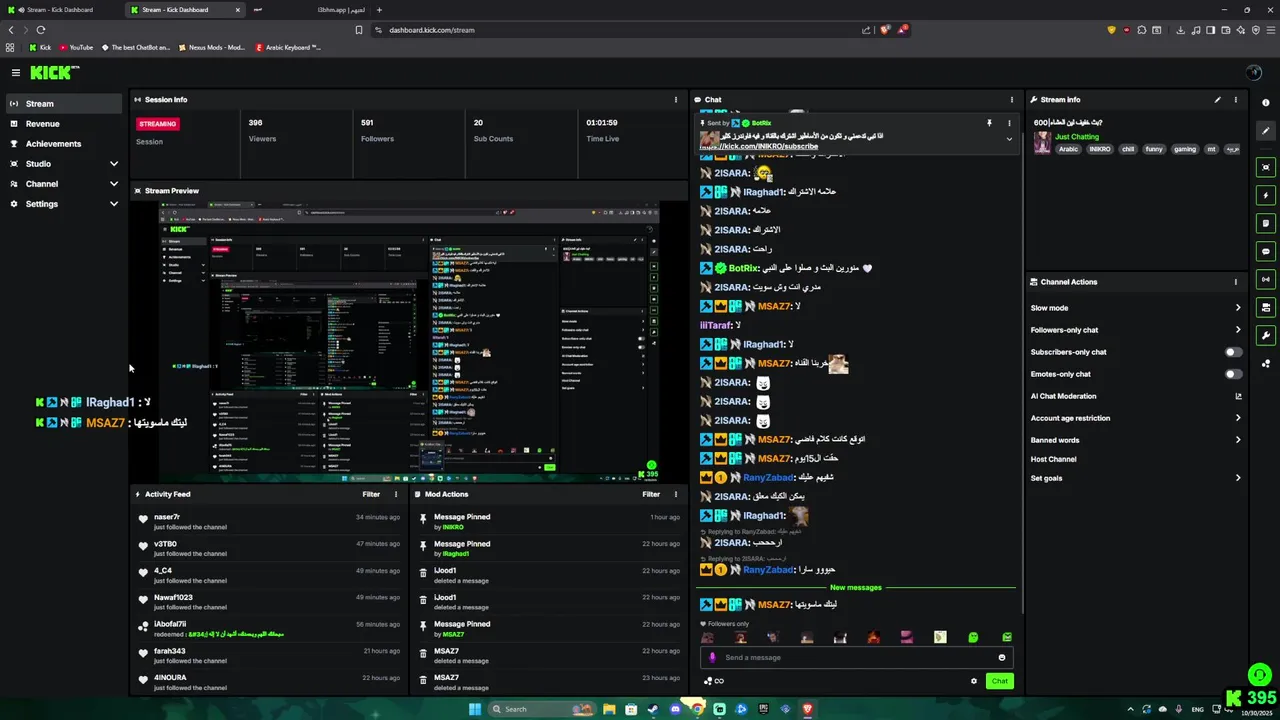Switch to the i3bhm.app browser tab

coord(310,10)
